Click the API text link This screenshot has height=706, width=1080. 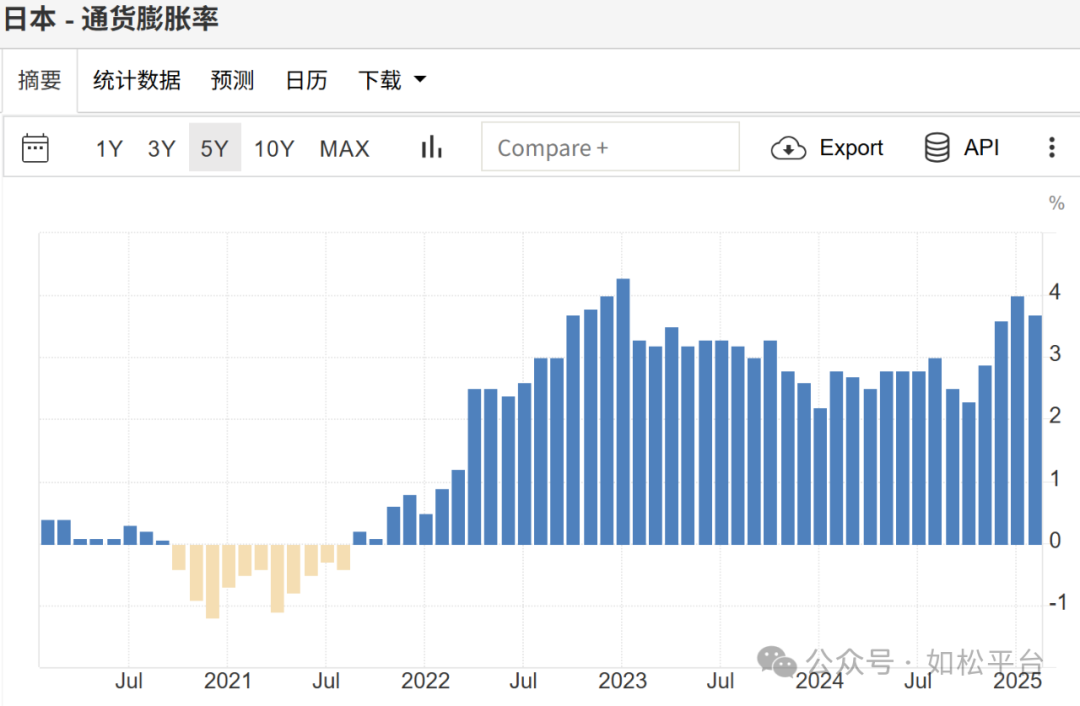coord(982,147)
